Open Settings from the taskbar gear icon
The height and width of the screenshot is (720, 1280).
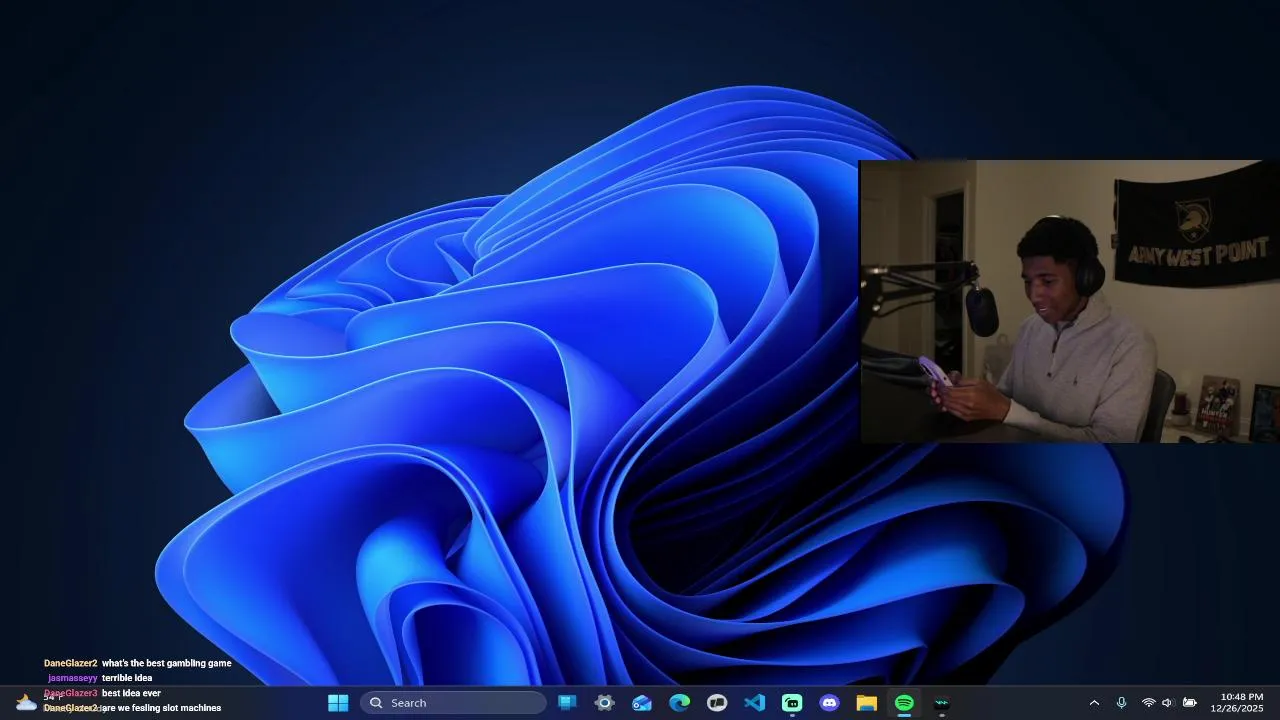click(604, 703)
